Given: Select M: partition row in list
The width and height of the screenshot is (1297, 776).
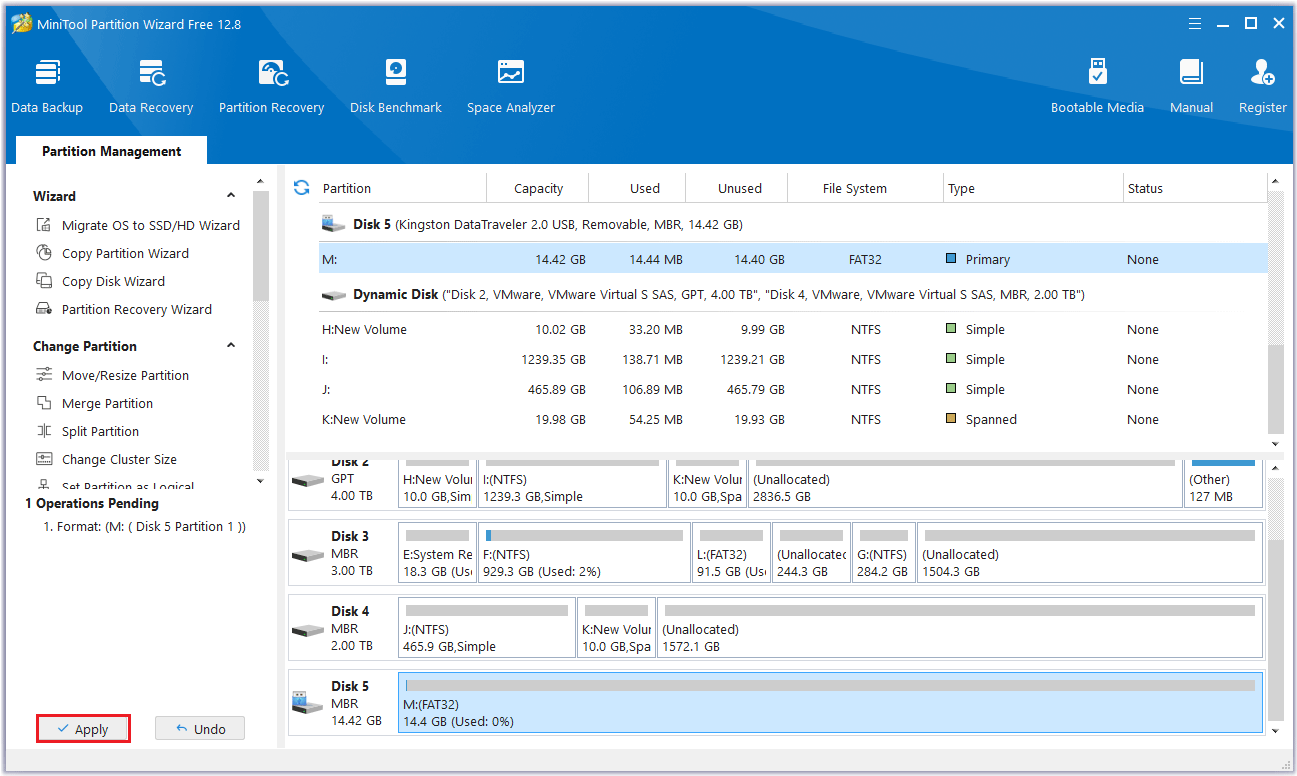Looking at the screenshot, I should tap(792, 259).
